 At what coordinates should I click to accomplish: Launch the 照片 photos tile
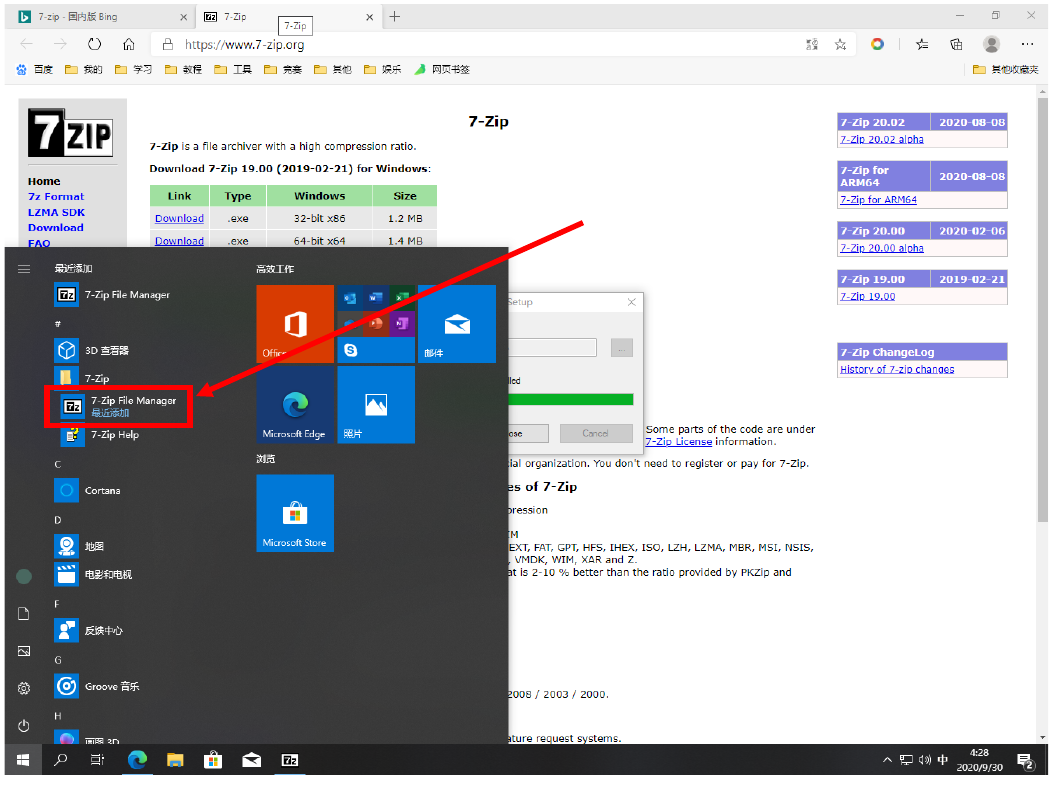click(x=375, y=404)
